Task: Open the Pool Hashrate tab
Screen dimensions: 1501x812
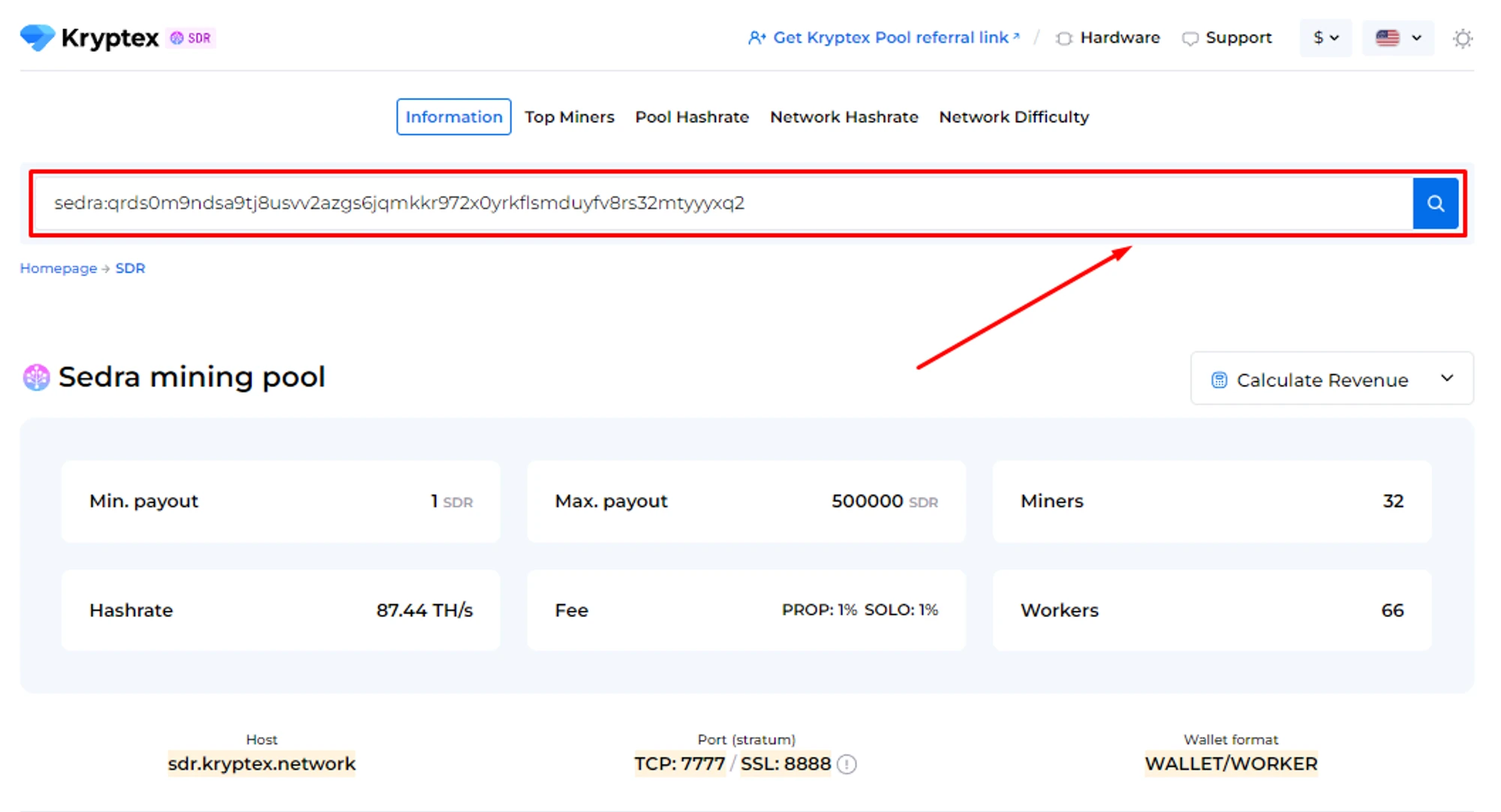Action: click(x=691, y=117)
